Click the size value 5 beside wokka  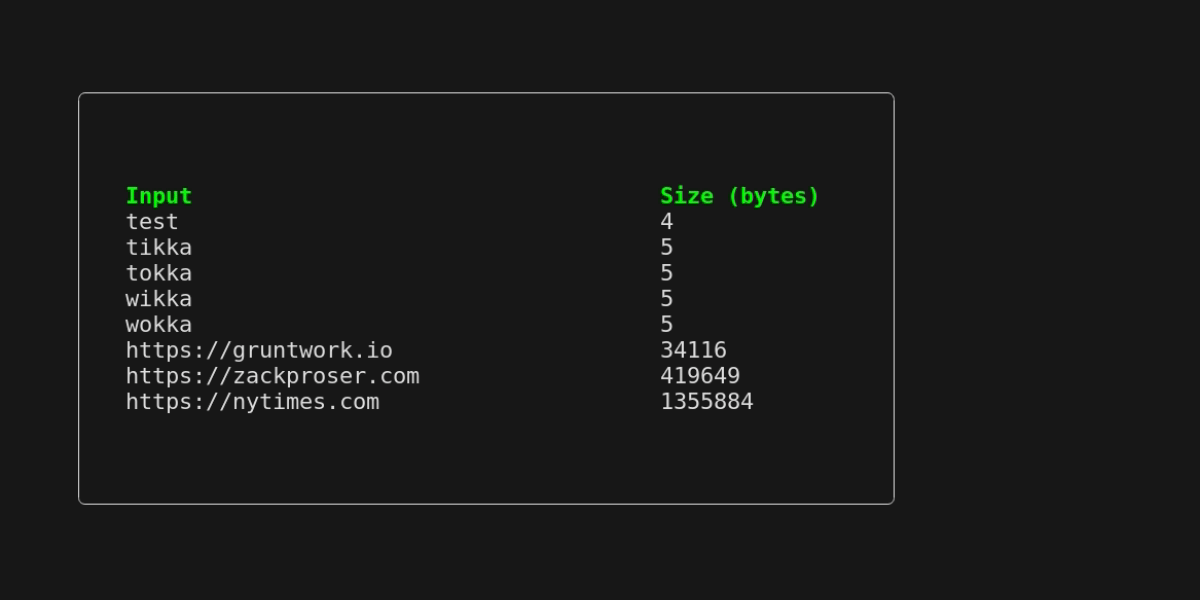click(667, 324)
